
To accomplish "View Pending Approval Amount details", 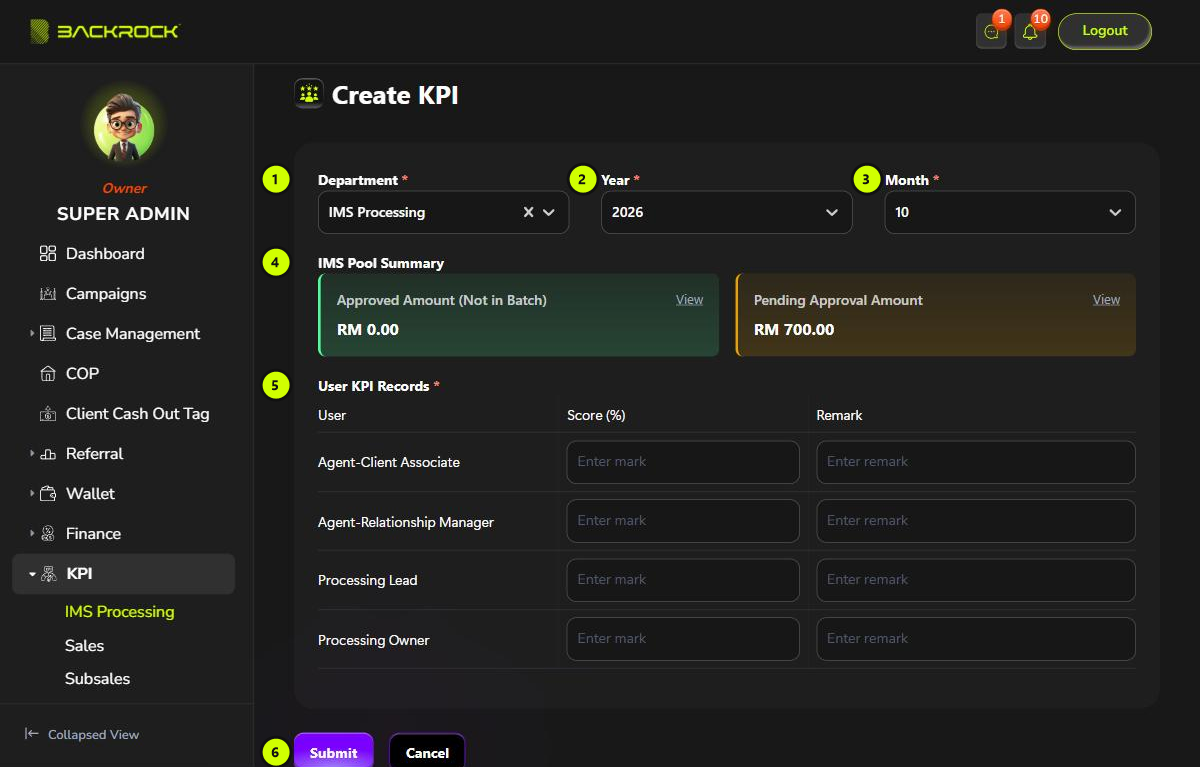I will pyautogui.click(x=1106, y=300).
